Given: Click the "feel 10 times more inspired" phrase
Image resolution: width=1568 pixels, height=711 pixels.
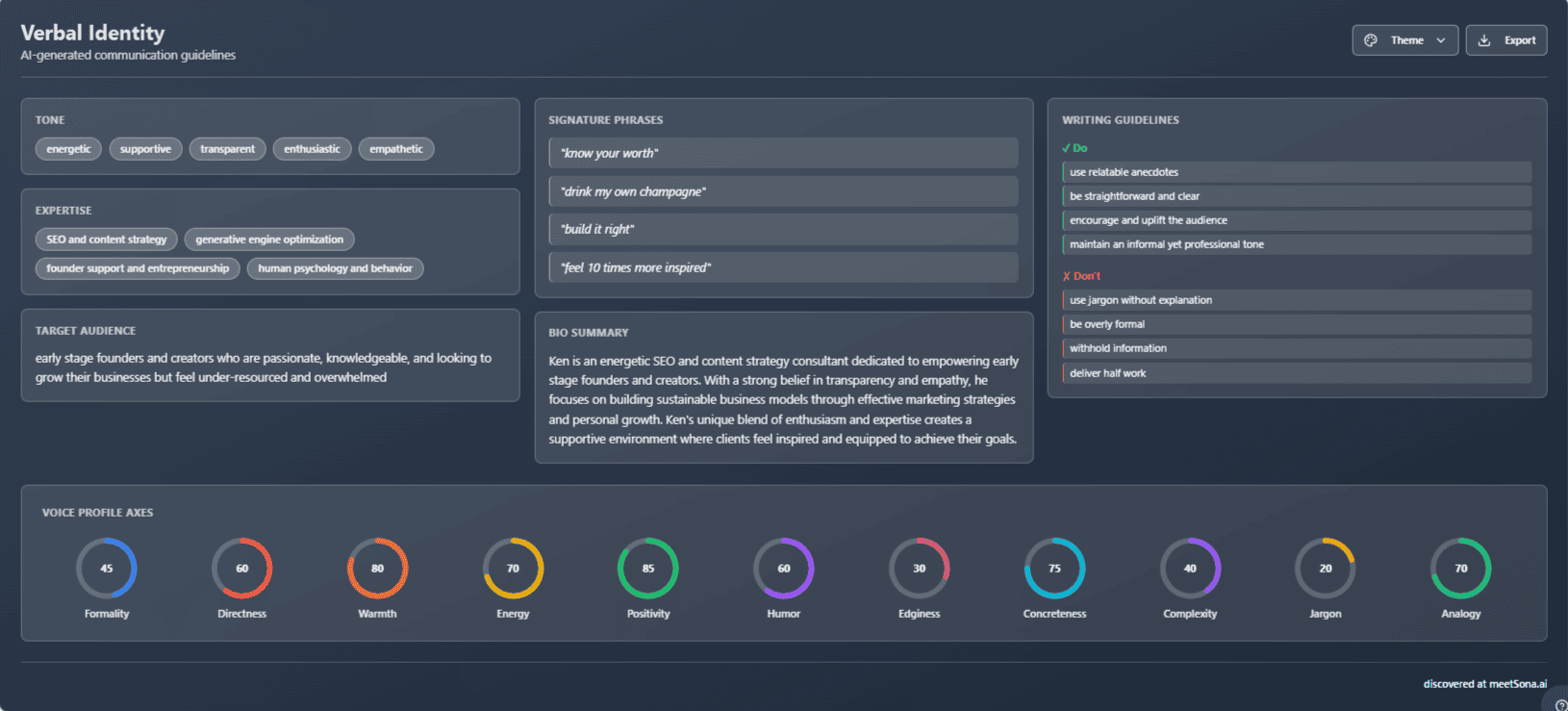Looking at the screenshot, I should [x=783, y=267].
